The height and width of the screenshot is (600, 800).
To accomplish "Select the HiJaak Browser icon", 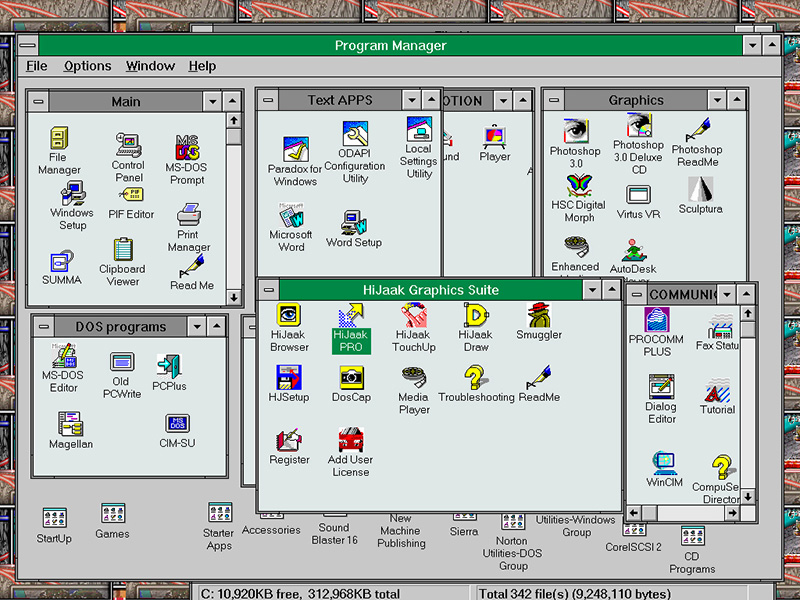I will click(x=289, y=315).
